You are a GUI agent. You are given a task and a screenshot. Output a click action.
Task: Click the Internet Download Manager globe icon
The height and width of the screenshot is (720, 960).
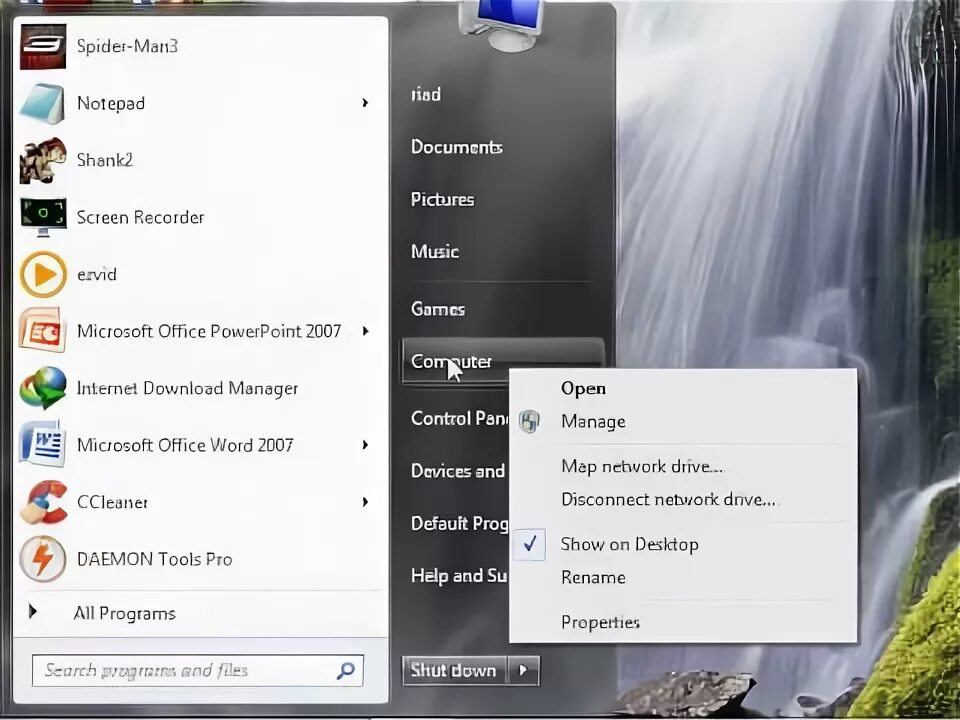pyautogui.click(x=43, y=388)
